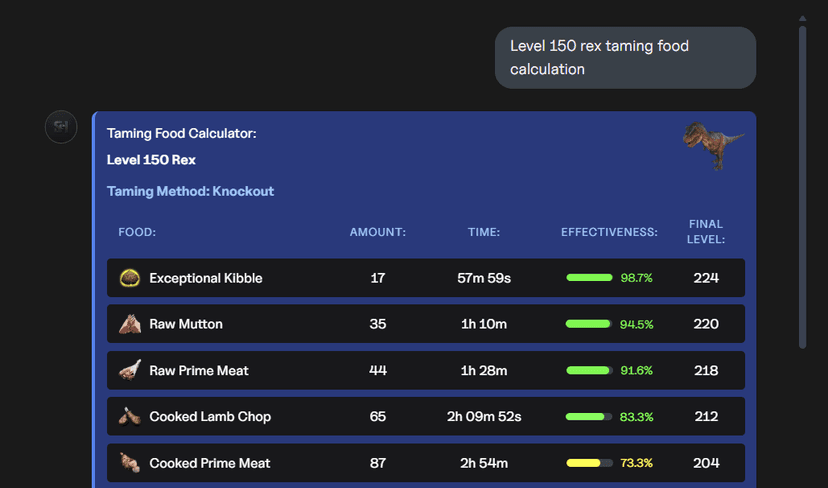The width and height of the screenshot is (828, 488).
Task: Click the time '57m 59s'
Action: coord(484,278)
